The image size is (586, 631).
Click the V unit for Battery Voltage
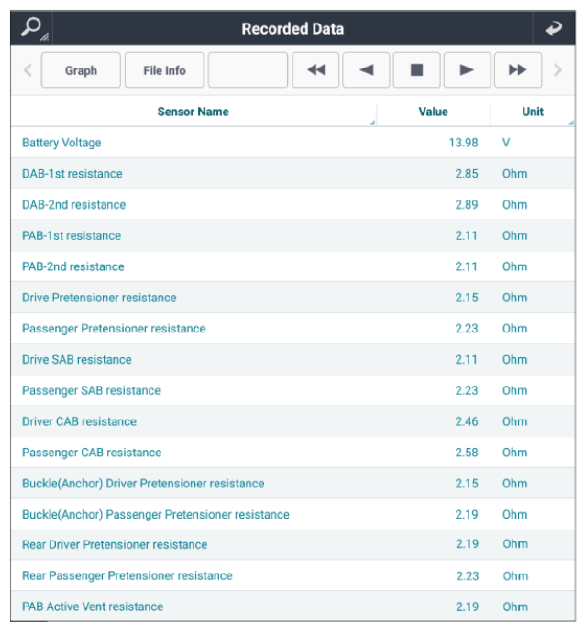pyautogui.click(x=506, y=142)
